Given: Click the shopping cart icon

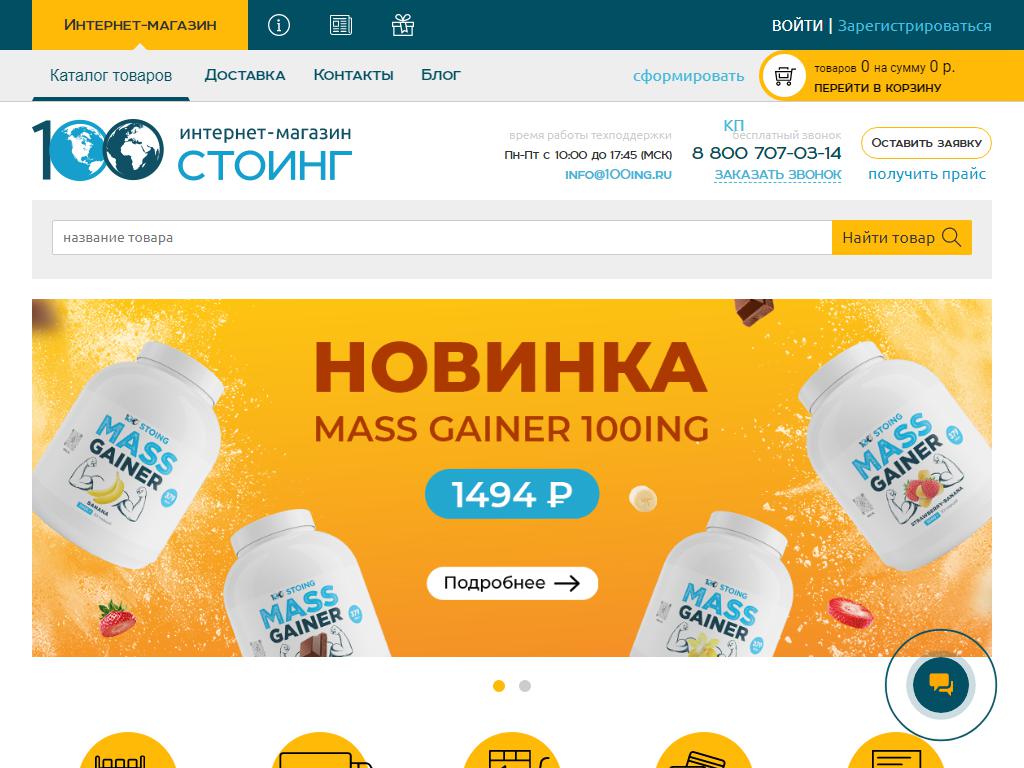Looking at the screenshot, I should pos(784,76).
